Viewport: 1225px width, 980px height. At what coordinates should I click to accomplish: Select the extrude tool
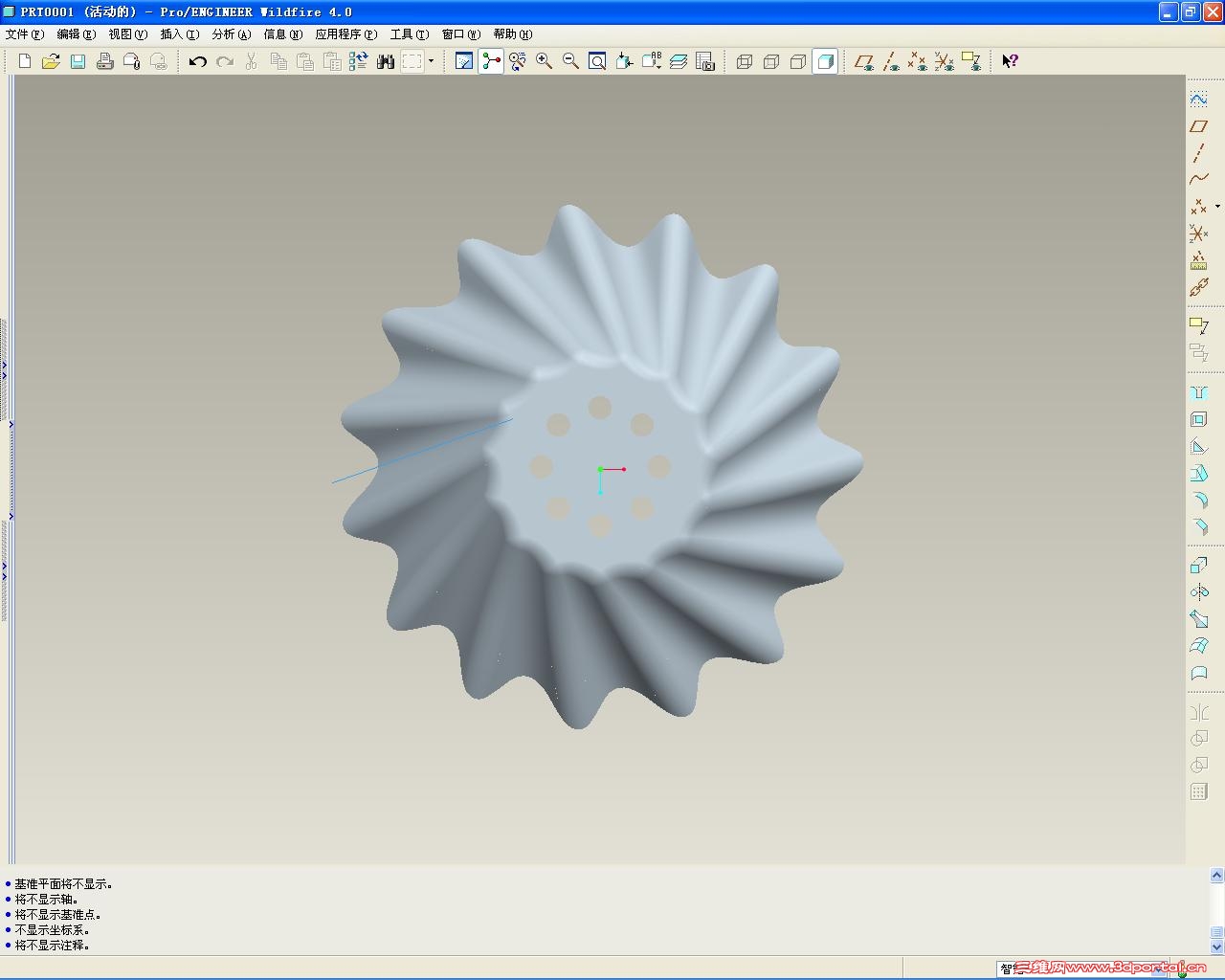pyautogui.click(x=1198, y=566)
